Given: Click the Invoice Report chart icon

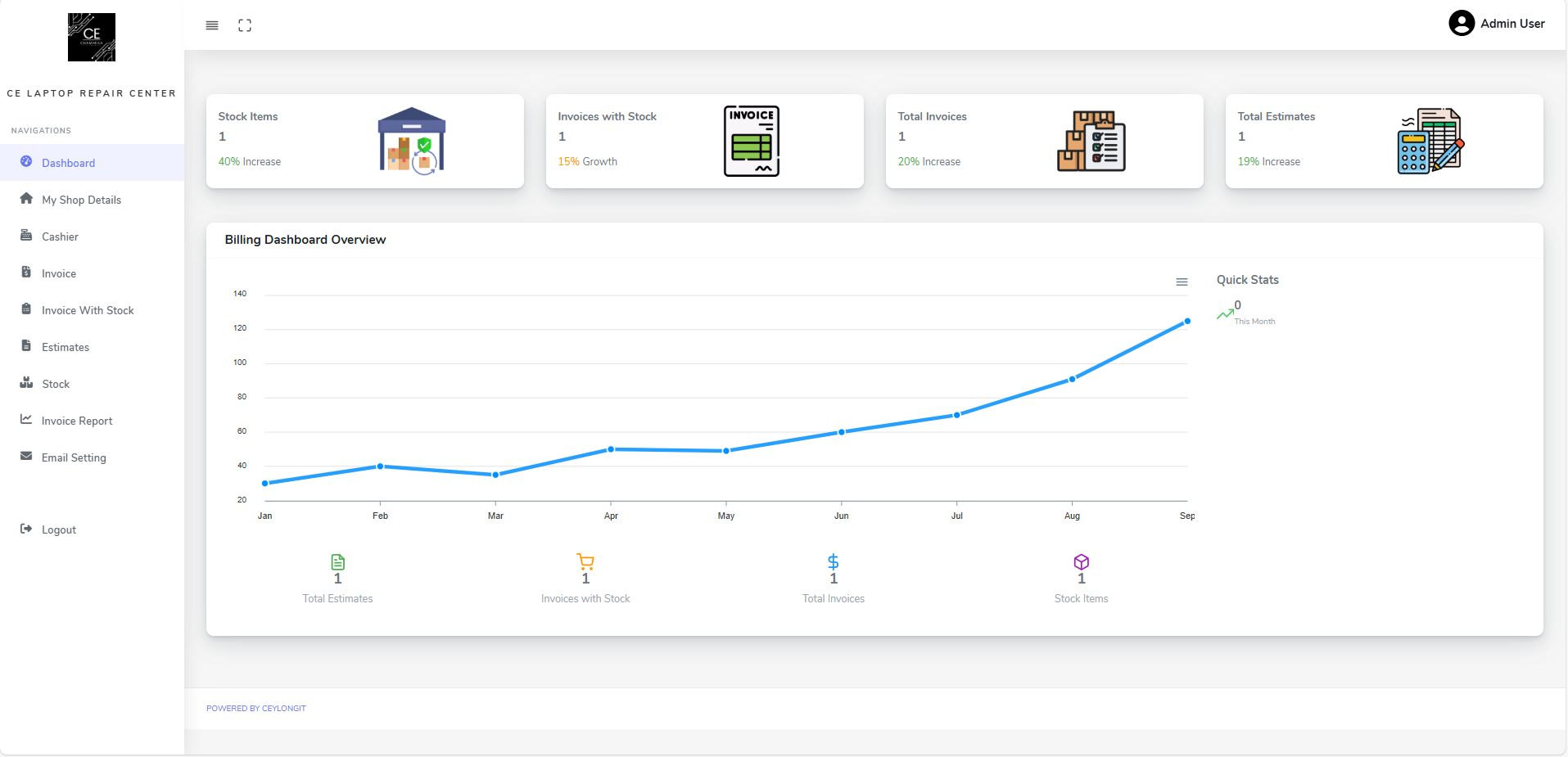Looking at the screenshot, I should point(25,420).
